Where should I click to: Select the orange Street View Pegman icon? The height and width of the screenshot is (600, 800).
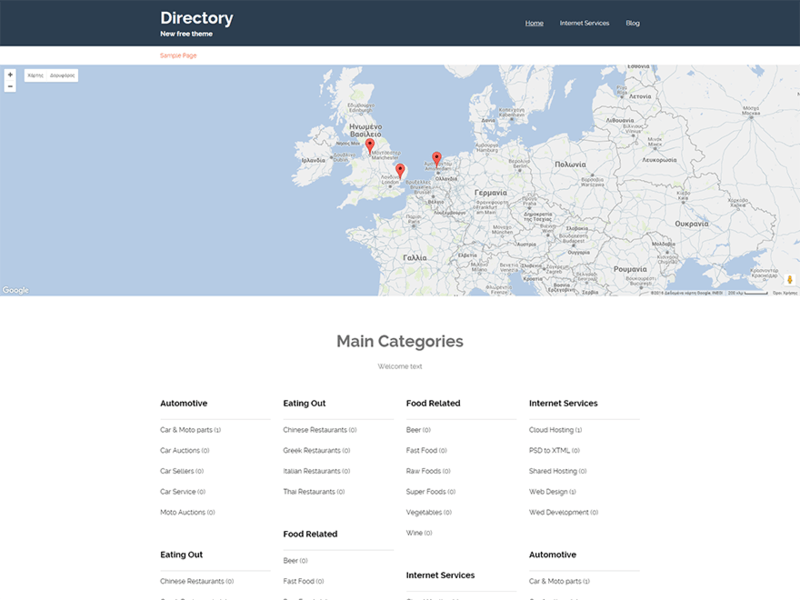(x=789, y=281)
